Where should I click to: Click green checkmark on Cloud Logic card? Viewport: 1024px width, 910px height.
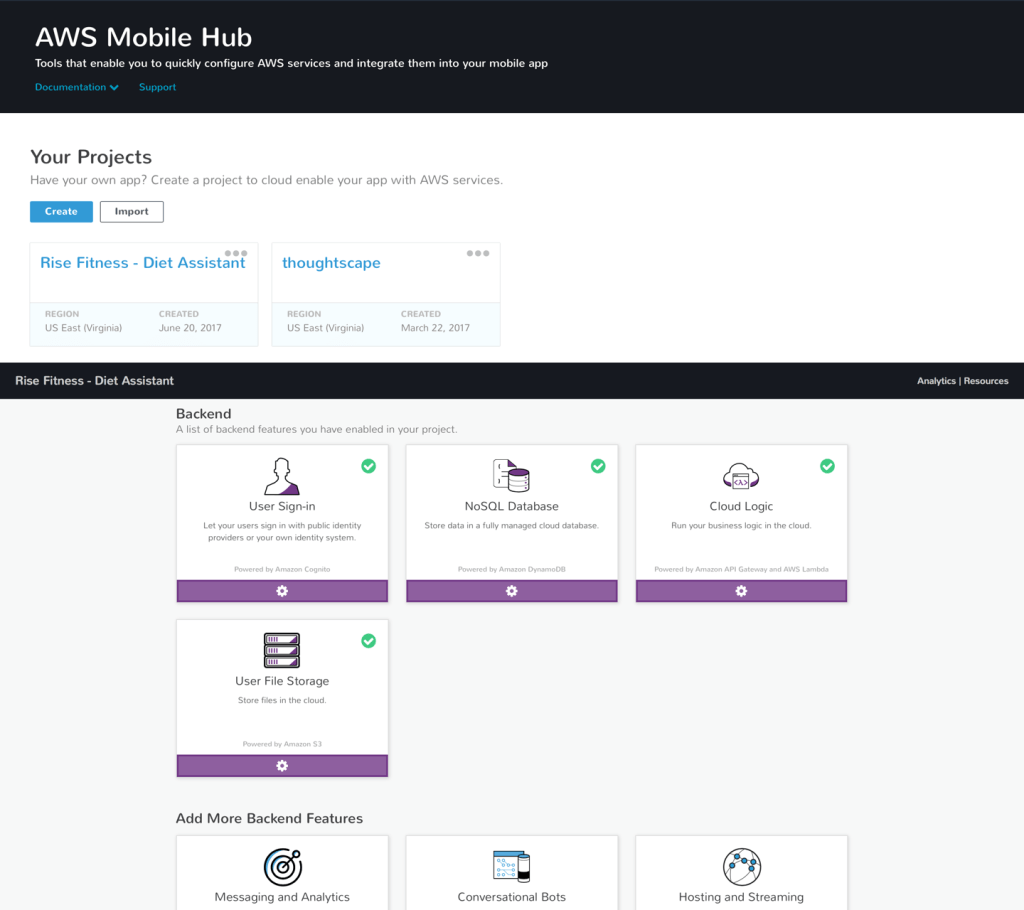tap(827, 466)
